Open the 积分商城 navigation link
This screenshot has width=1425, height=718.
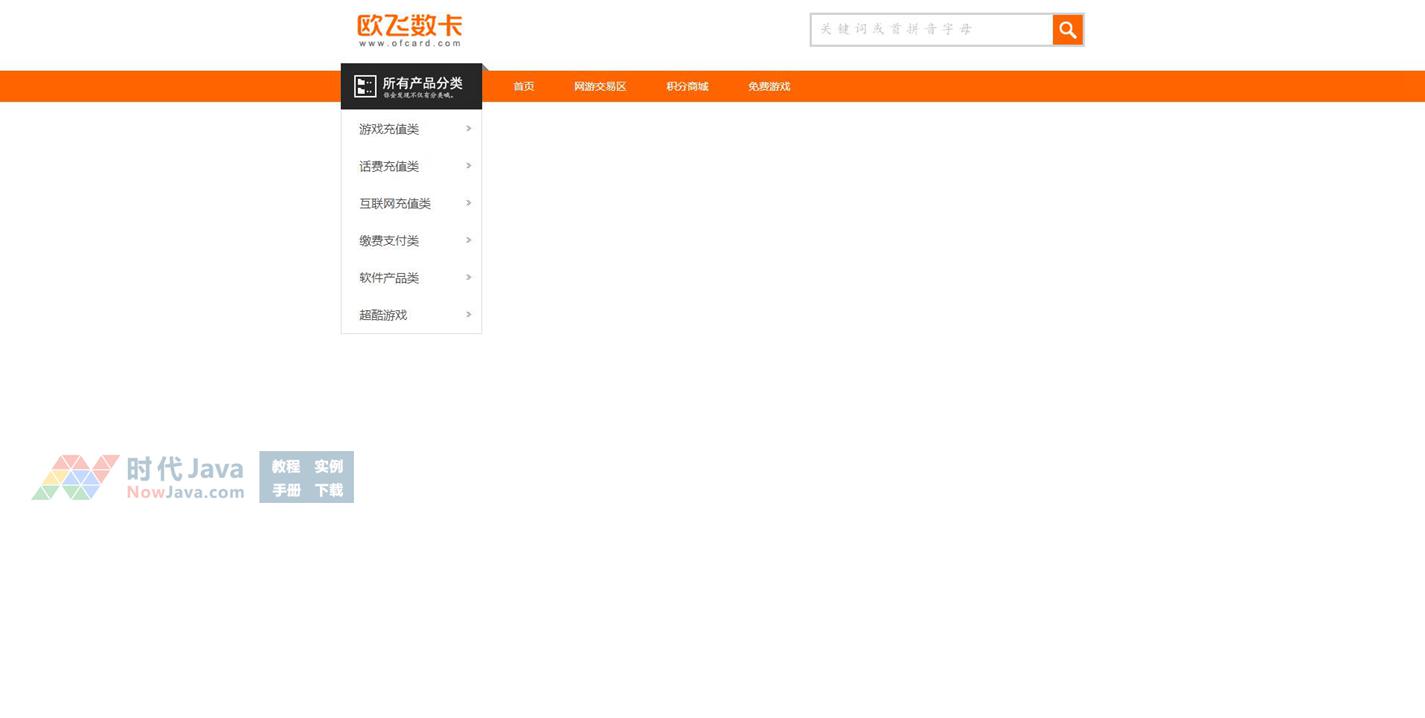point(687,87)
